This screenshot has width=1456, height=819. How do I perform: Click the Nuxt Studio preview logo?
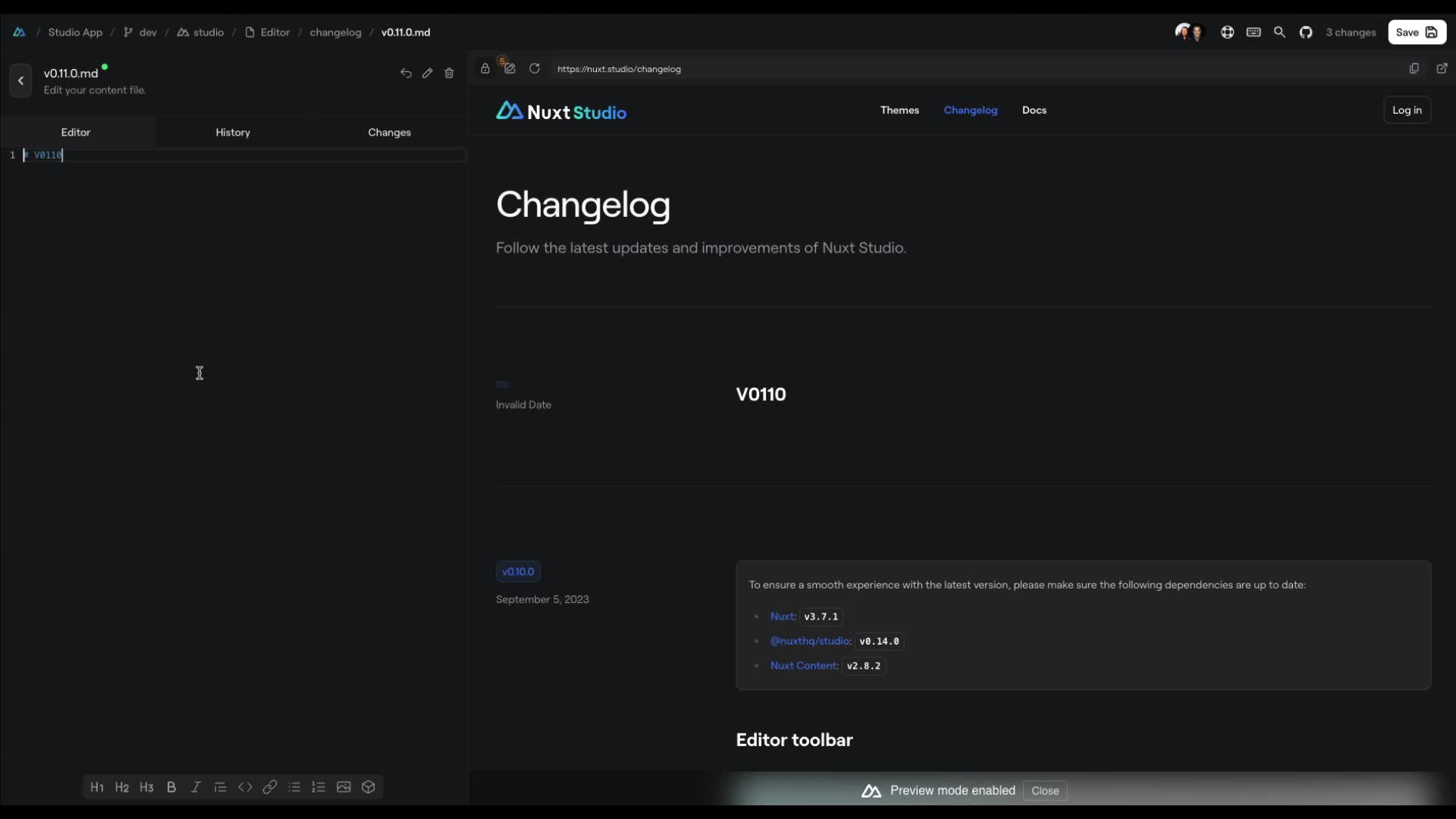point(561,111)
